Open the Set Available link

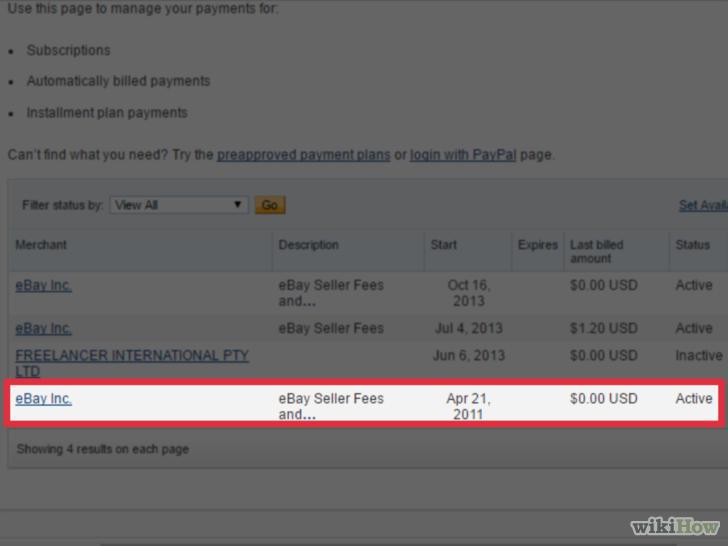[x=703, y=205]
